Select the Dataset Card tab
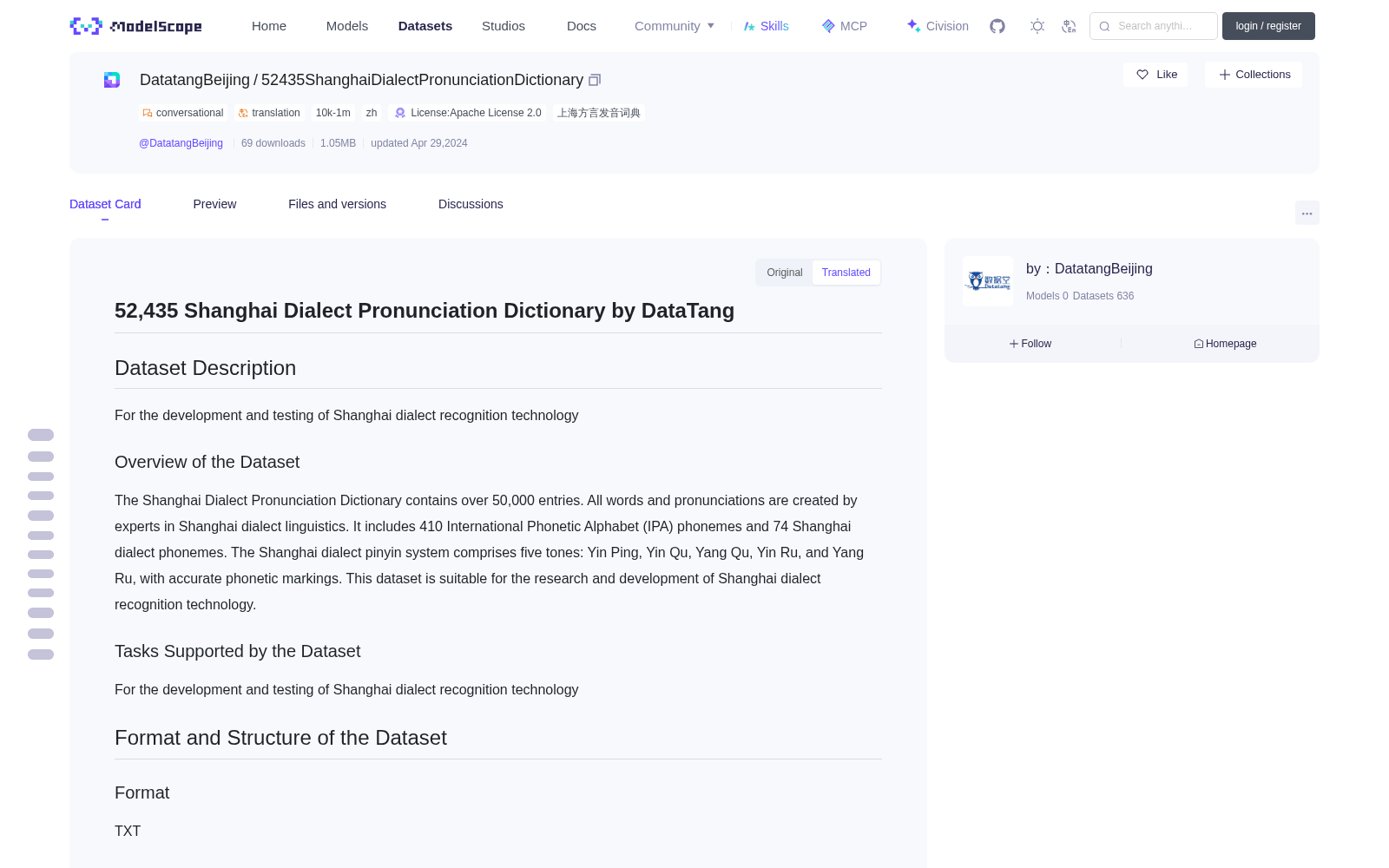The height and width of the screenshot is (868, 1389). (105, 204)
